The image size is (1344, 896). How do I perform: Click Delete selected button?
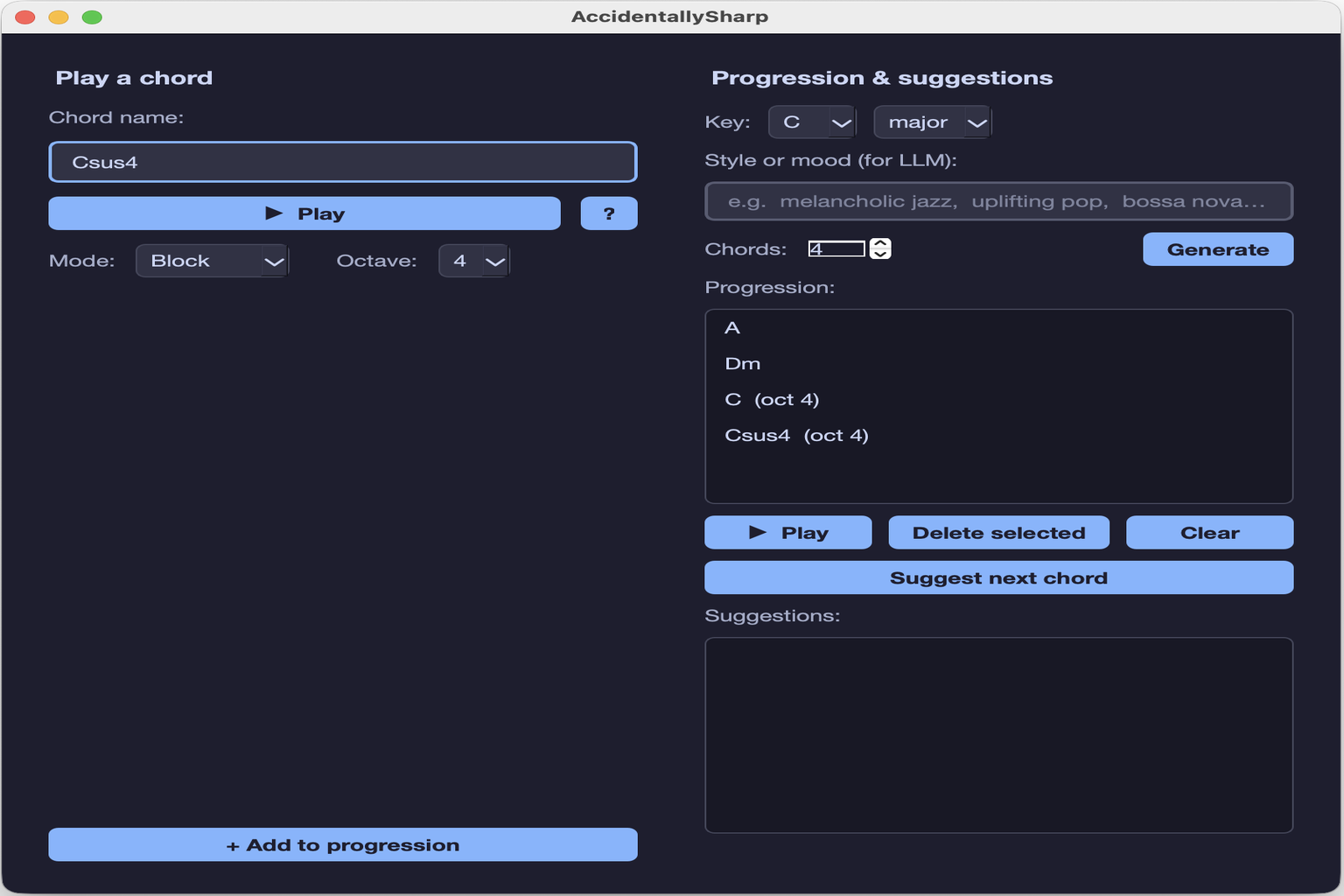click(x=998, y=533)
